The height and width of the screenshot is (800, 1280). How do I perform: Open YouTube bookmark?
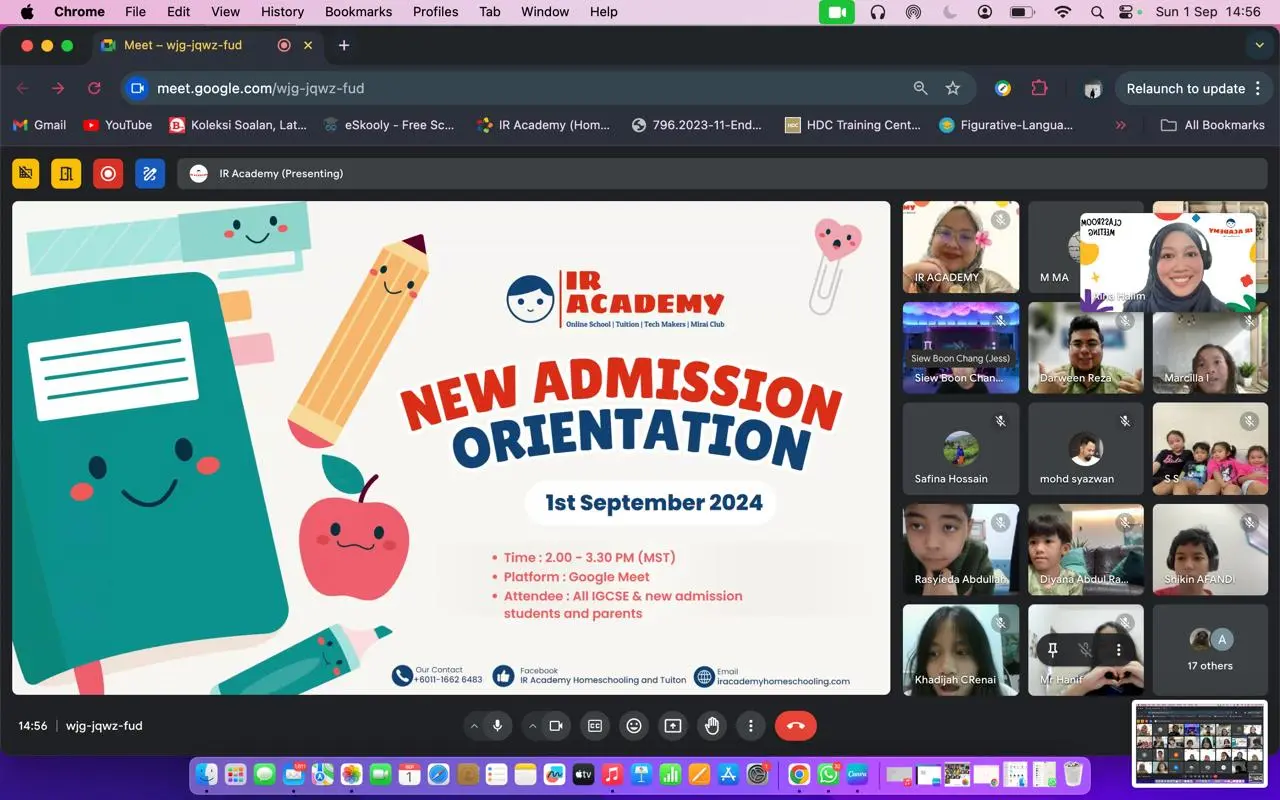click(x=118, y=125)
